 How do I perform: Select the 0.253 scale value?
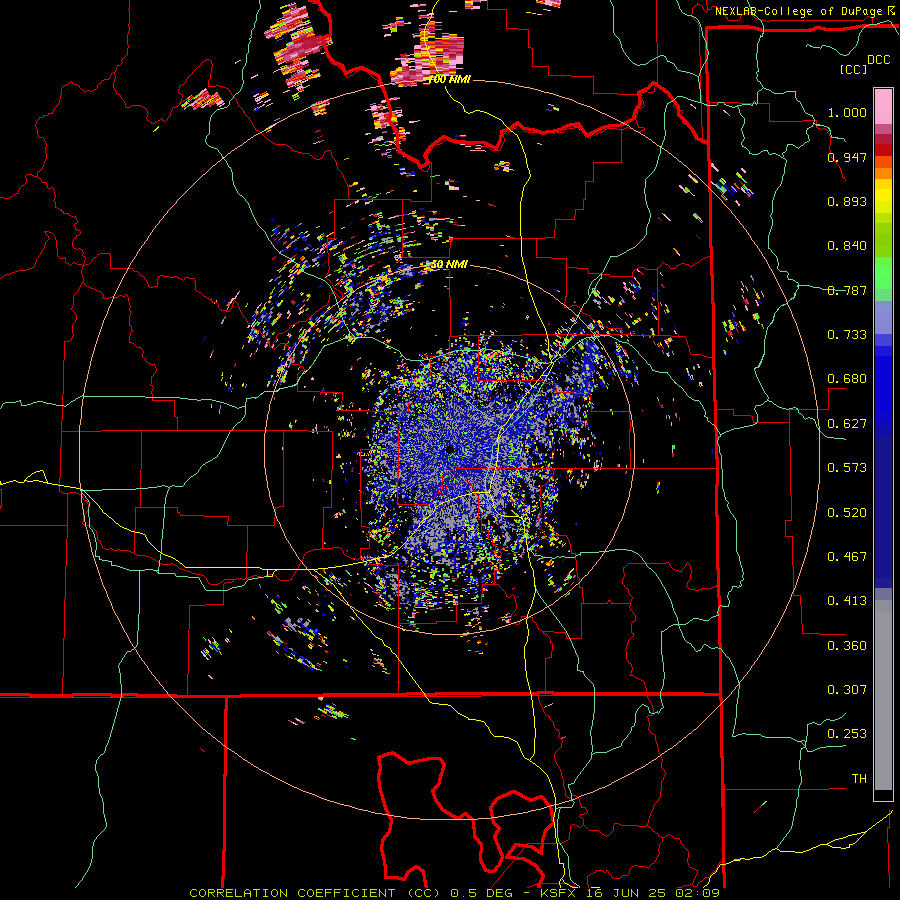point(847,734)
